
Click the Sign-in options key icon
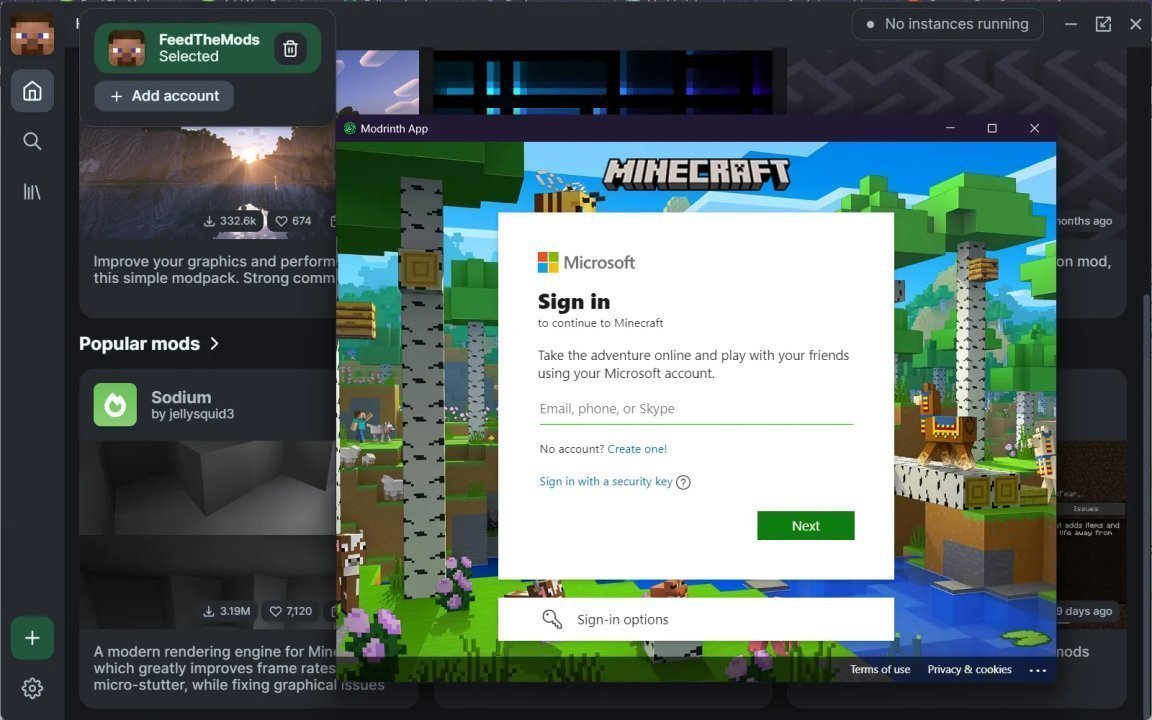[552, 619]
